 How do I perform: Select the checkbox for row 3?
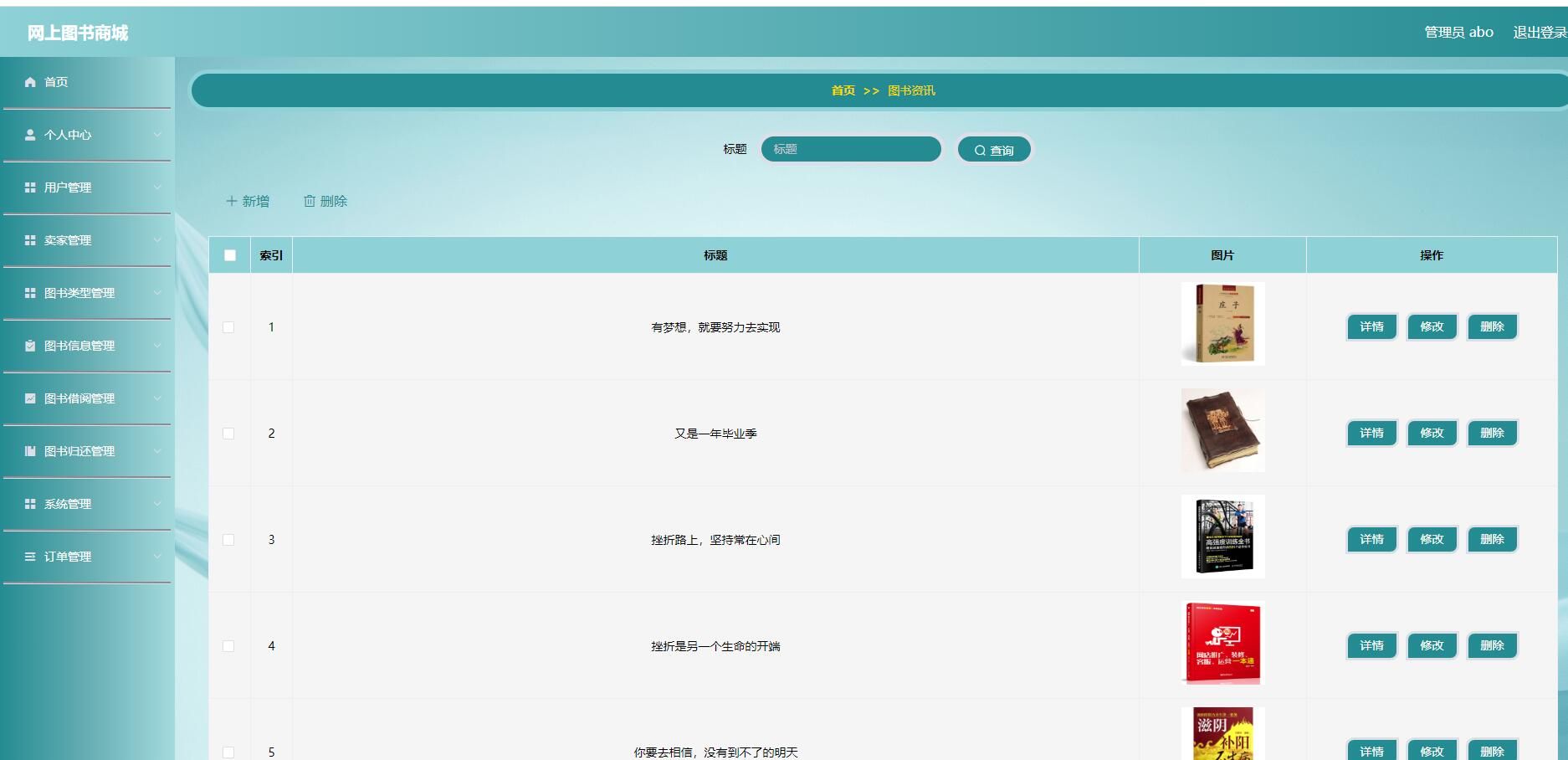pos(228,540)
